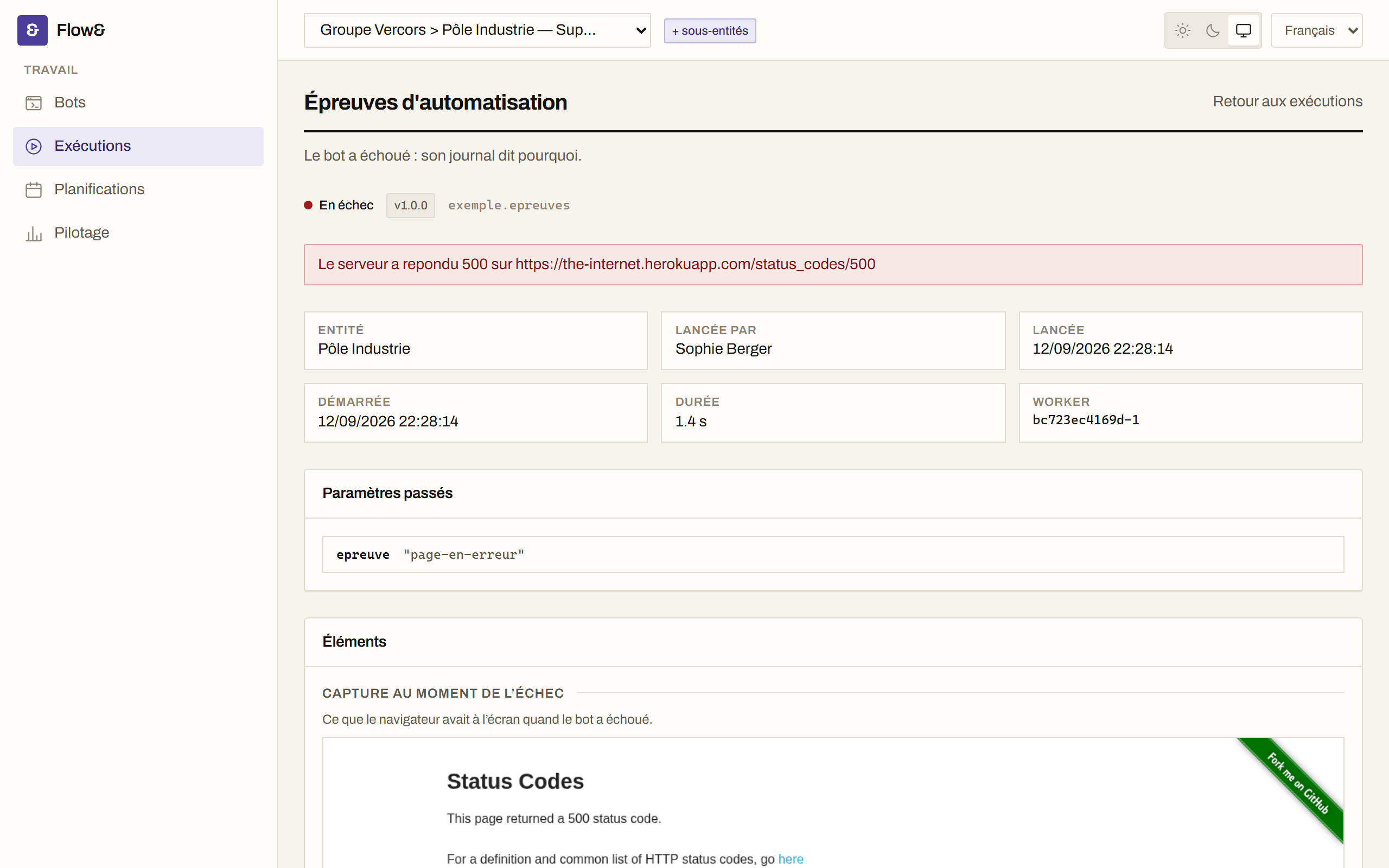Click the "page-en-erreur" parameter value
This screenshot has height=868, width=1389.
coord(464,555)
